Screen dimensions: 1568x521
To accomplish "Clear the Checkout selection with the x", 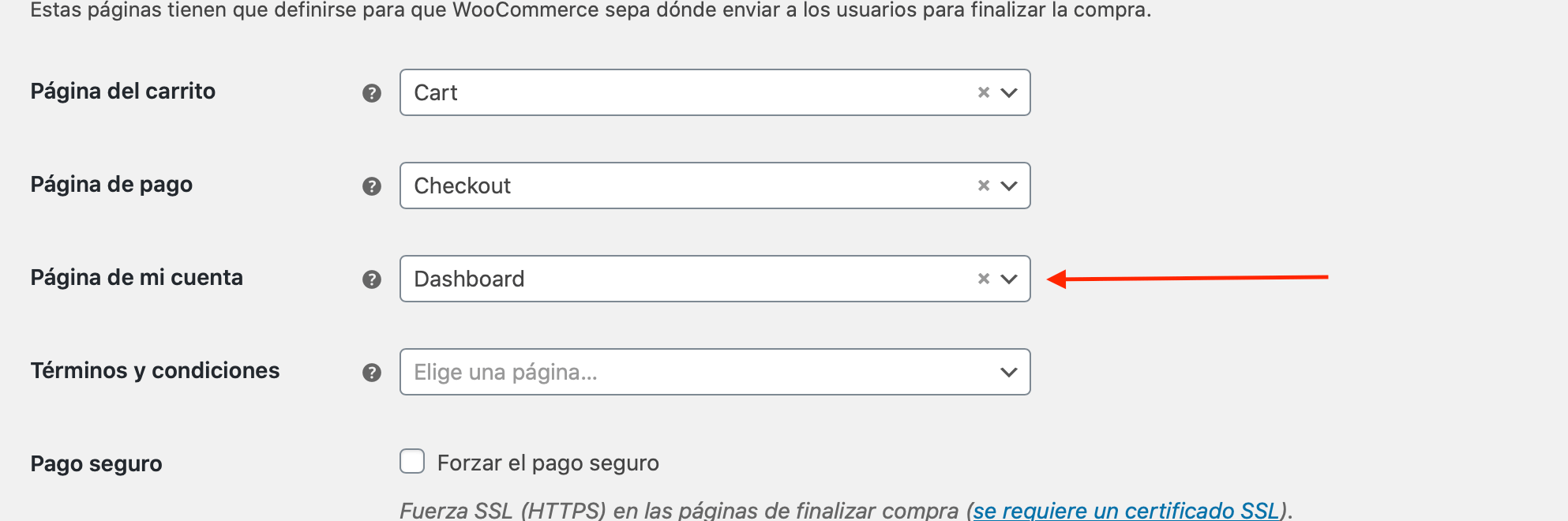I will click(984, 186).
